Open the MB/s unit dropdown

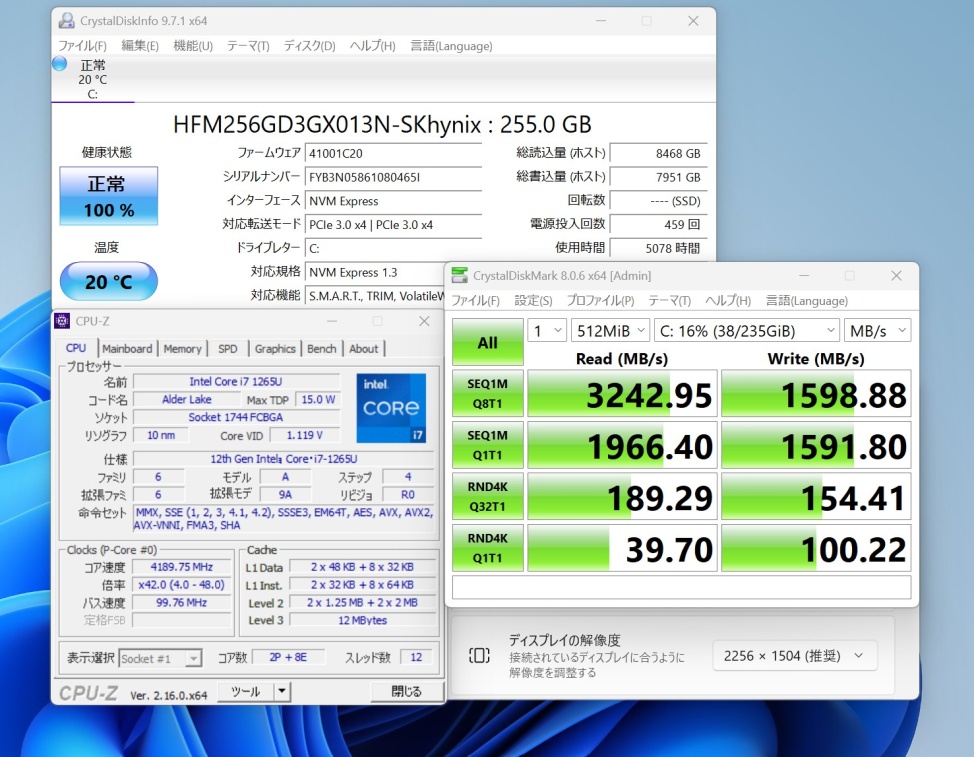click(877, 330)
